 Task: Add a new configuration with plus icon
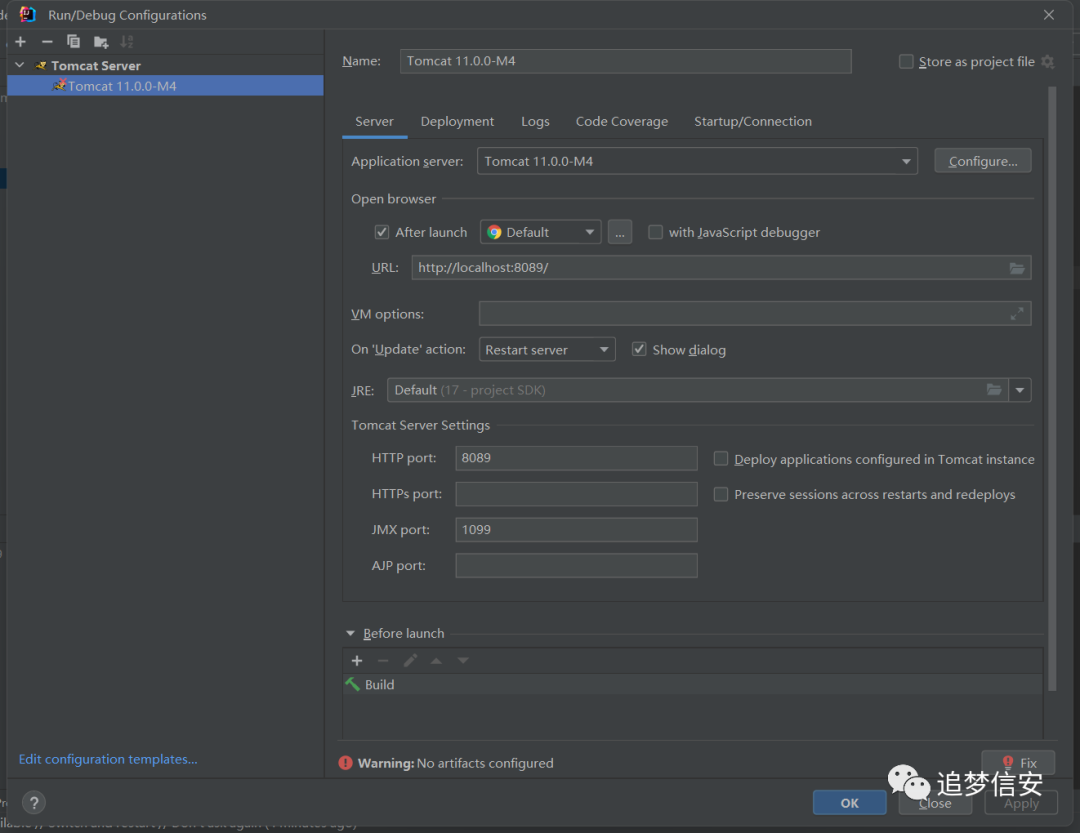(x=21, y=42)
